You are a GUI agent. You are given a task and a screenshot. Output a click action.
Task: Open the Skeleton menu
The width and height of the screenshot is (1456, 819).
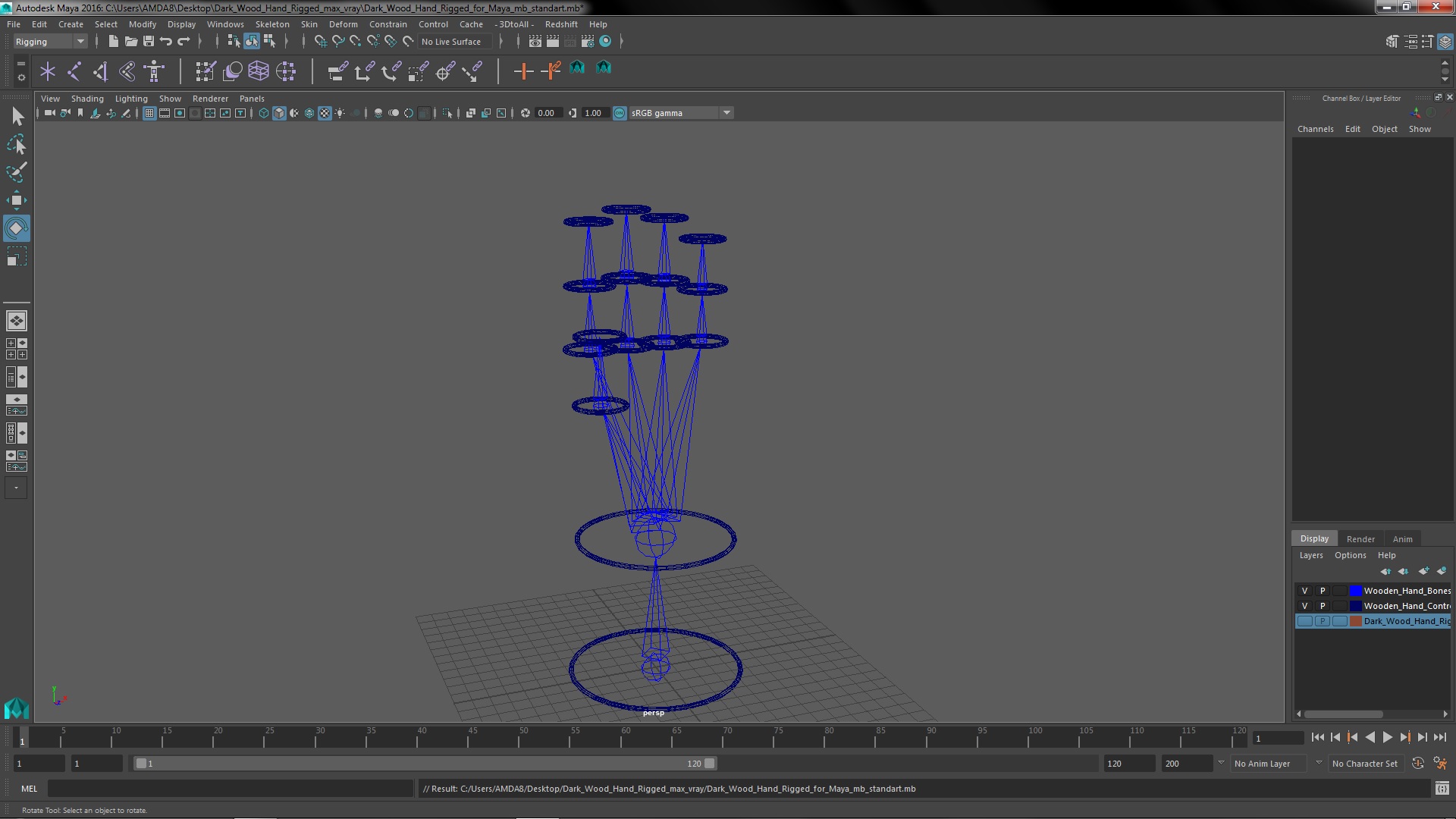pos(271,24)
